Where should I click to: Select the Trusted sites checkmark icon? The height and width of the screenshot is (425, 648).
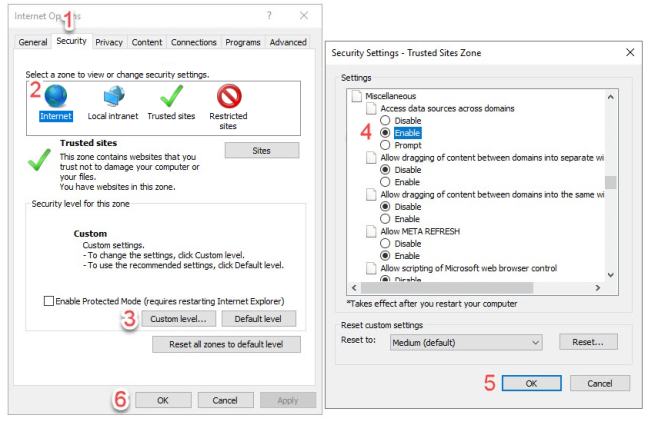click(171, 97)
